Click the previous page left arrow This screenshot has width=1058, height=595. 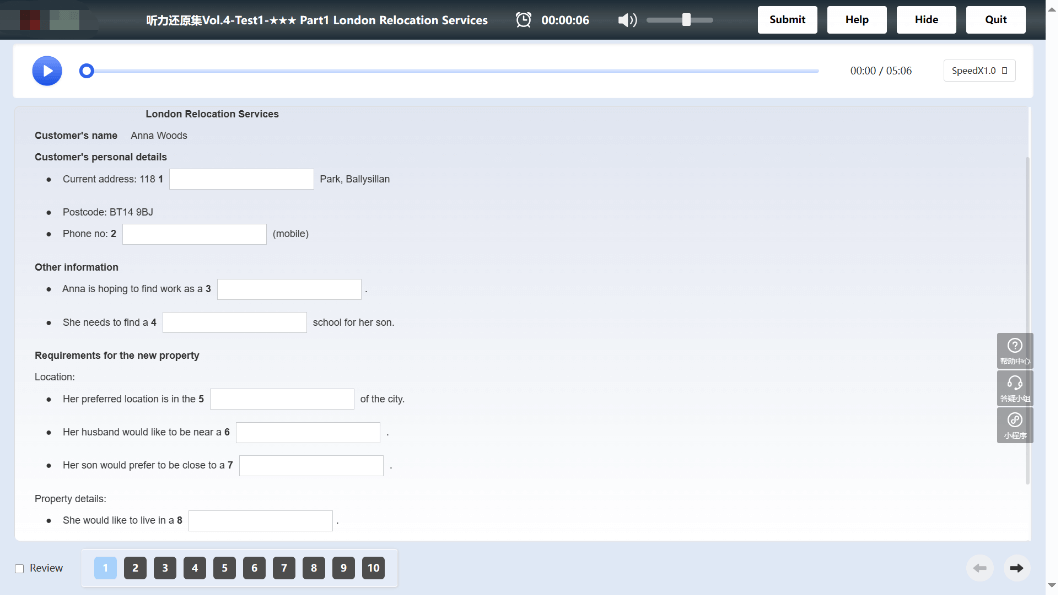(980, 568)
